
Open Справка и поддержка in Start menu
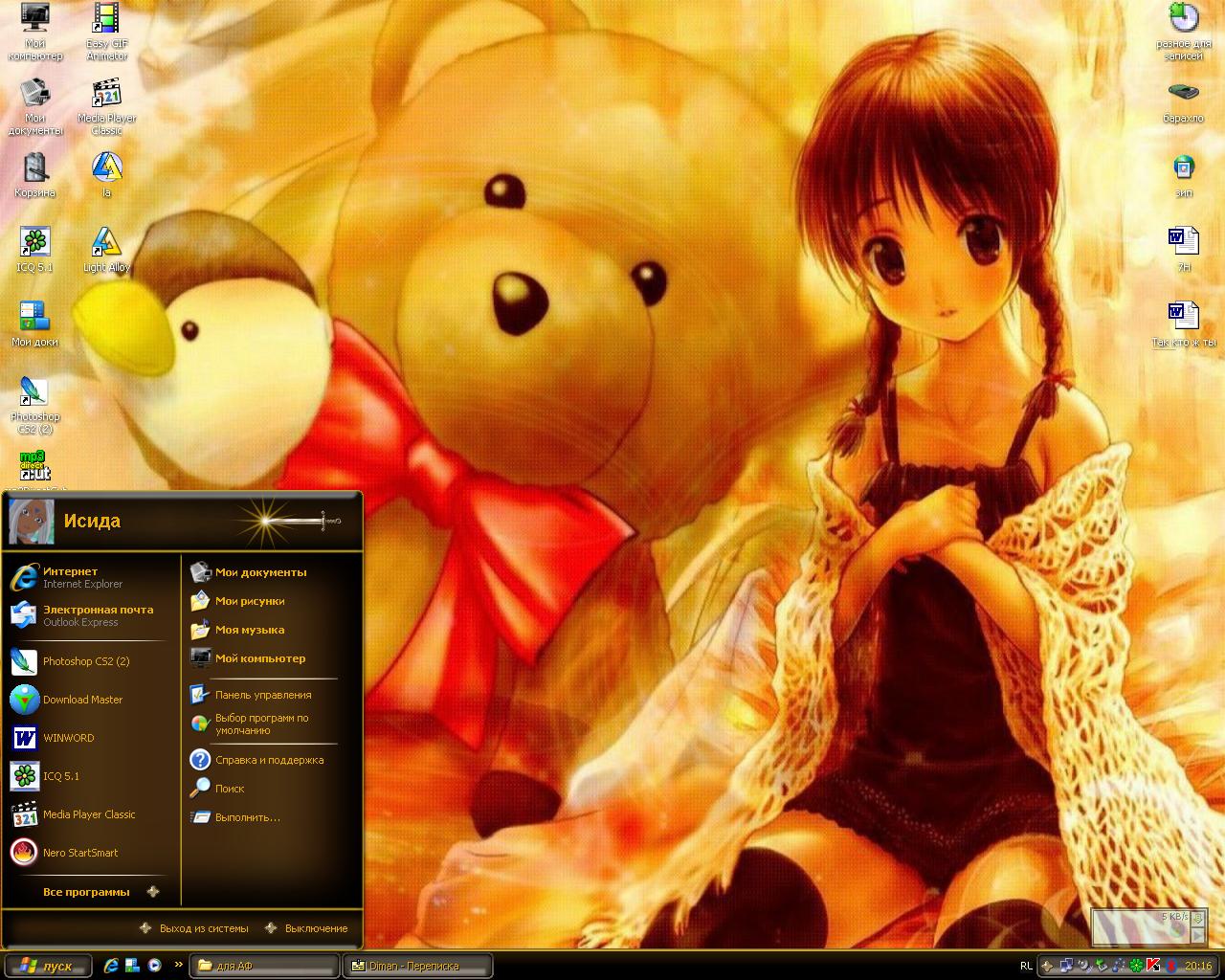coord(271,760)
